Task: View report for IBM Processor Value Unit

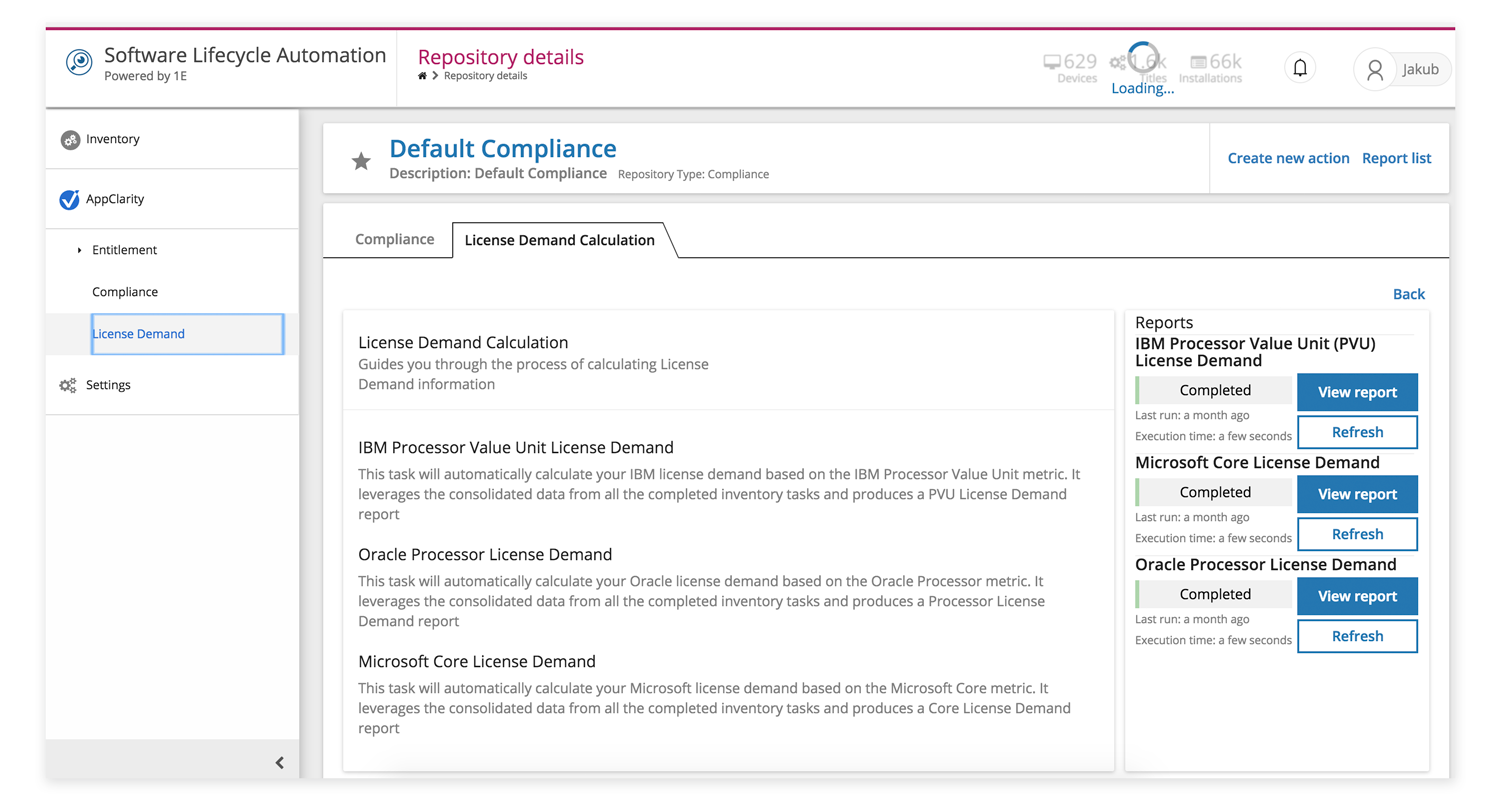Action: [1357, 392]
